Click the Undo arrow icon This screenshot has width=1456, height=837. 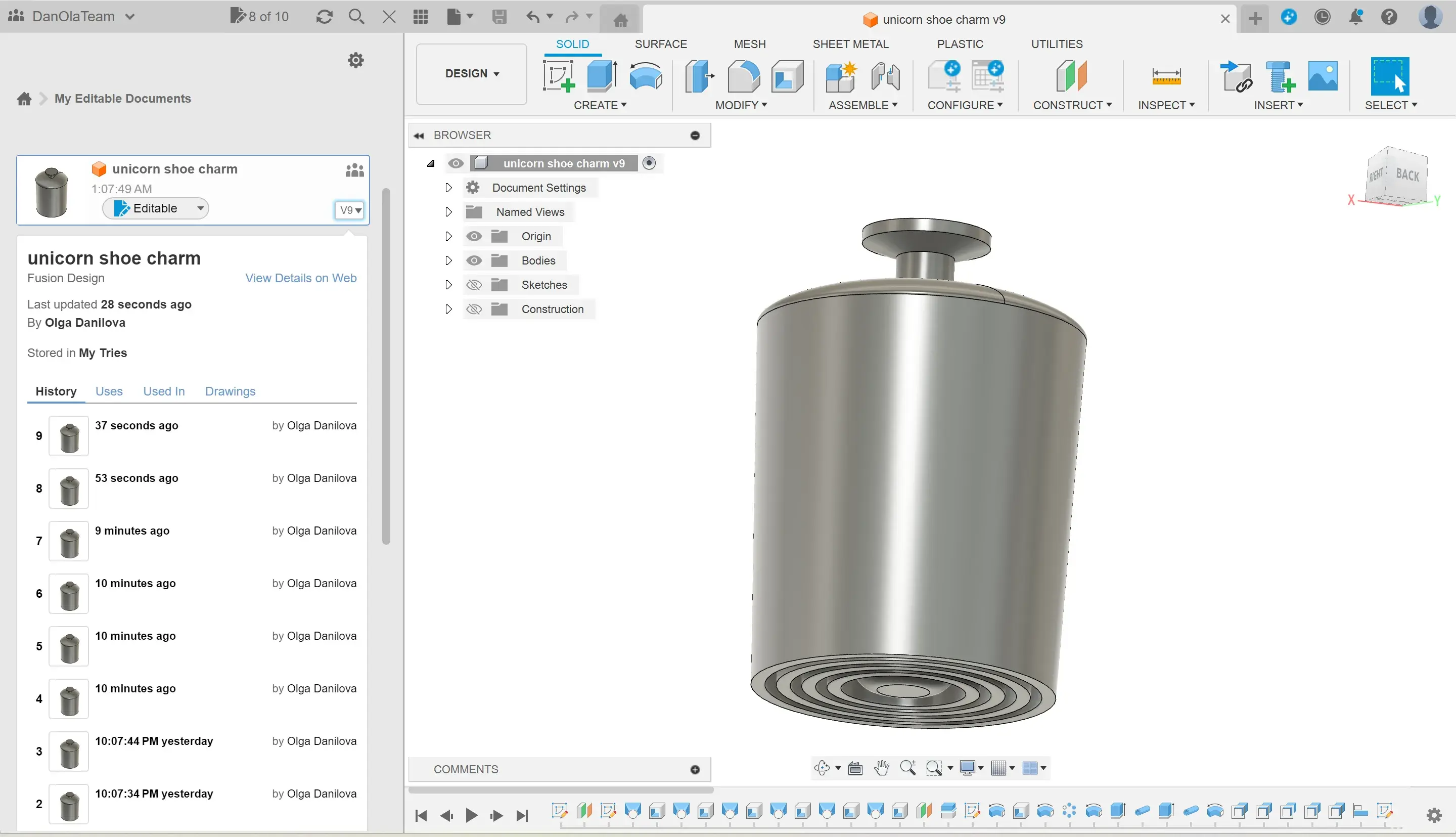click(533, 17)
